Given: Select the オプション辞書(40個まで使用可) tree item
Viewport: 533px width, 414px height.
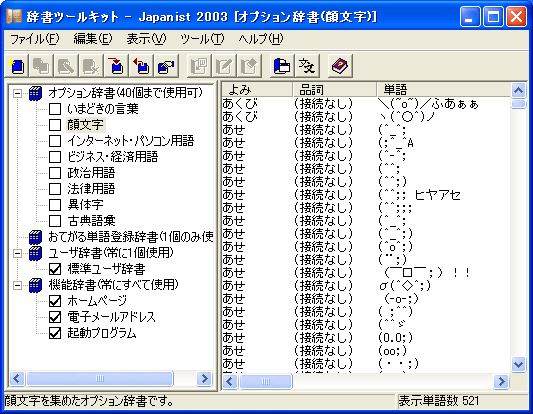Looking at the screenshot, I should (x=125, y=93).
